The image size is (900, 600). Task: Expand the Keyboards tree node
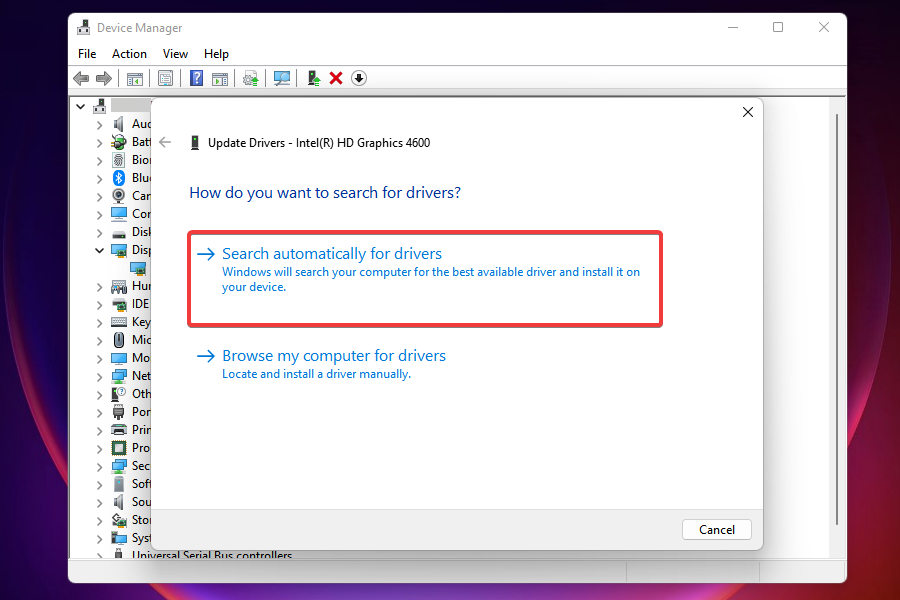pos(99,323)
